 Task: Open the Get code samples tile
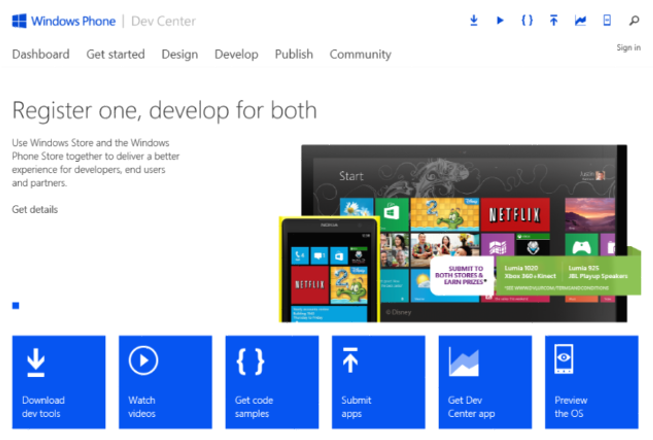point(272,382)
